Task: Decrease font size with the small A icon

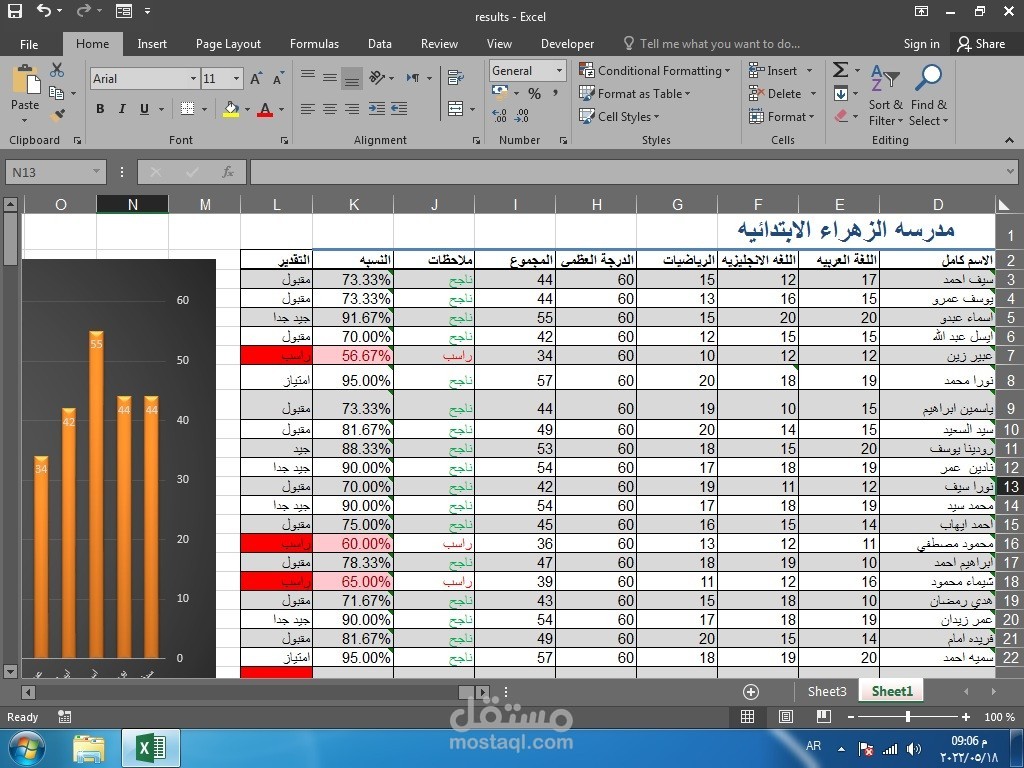Action: 278,78
